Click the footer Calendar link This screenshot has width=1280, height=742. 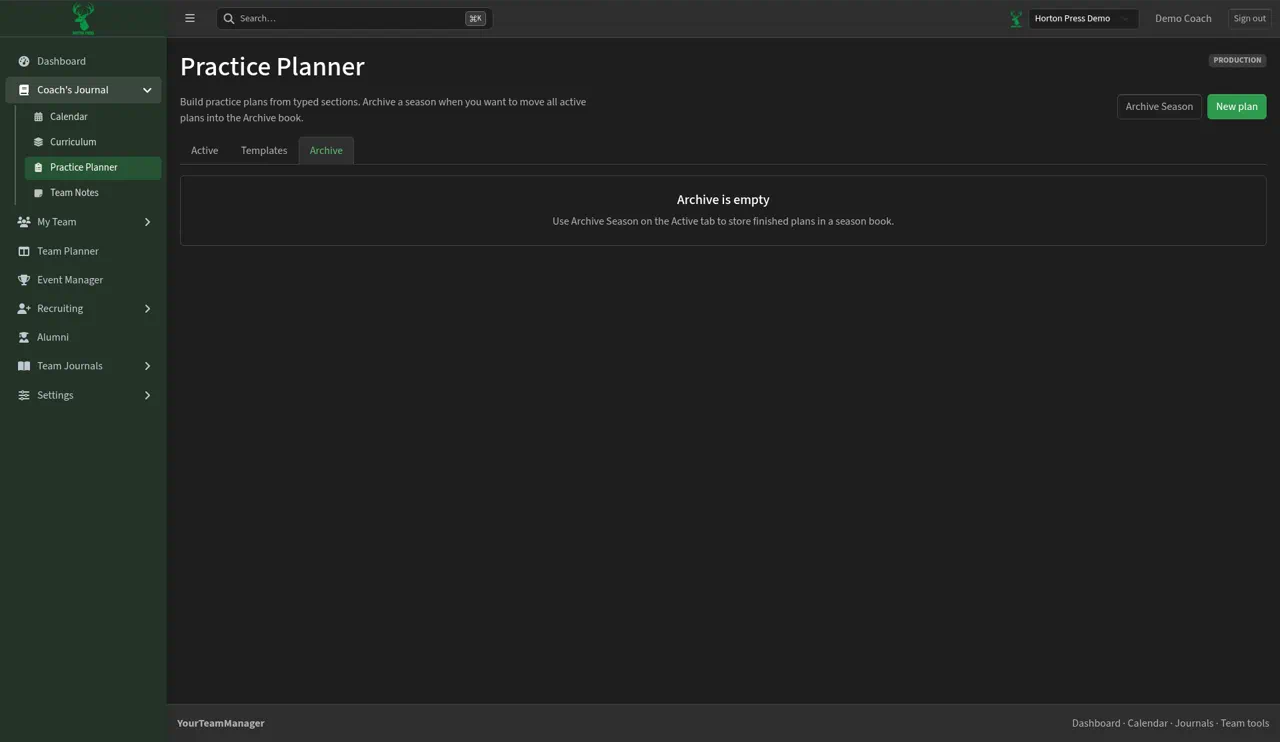pyautogui.click(x=1147, y=723)
